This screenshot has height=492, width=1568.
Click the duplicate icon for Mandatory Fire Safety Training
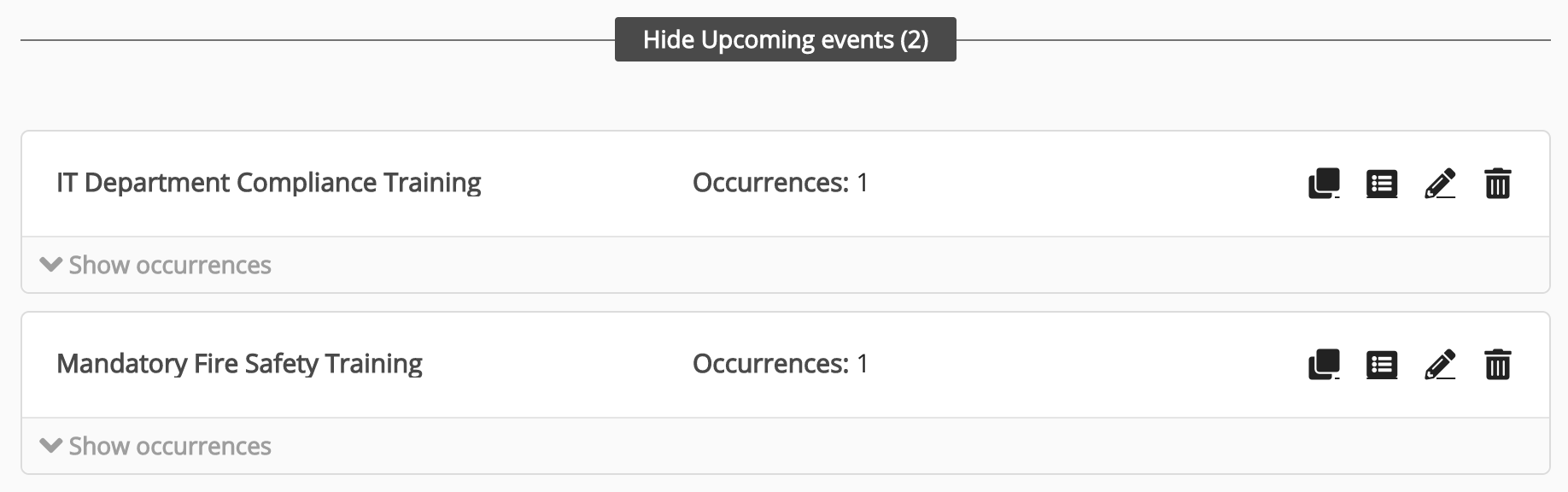coord(1322,364)
